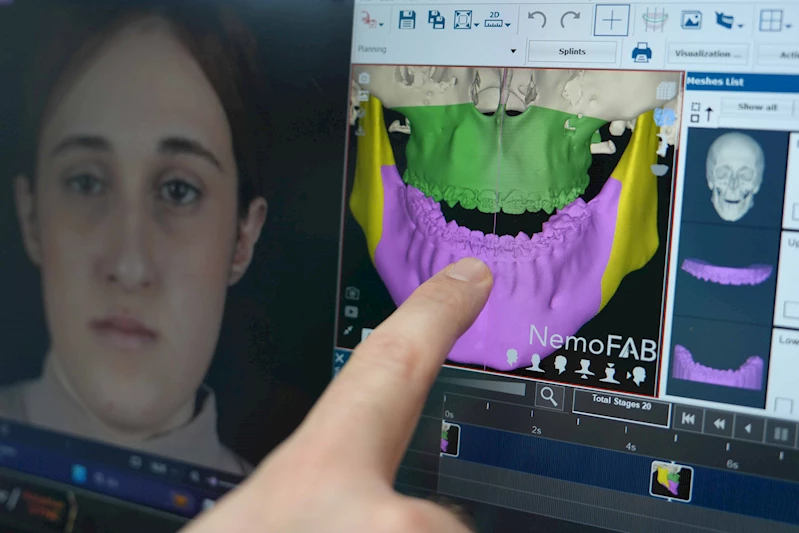The height and width of the screenshot is (533, 799).
Task: Select the upper teeth mesh thumbnail
Action: 727,271
